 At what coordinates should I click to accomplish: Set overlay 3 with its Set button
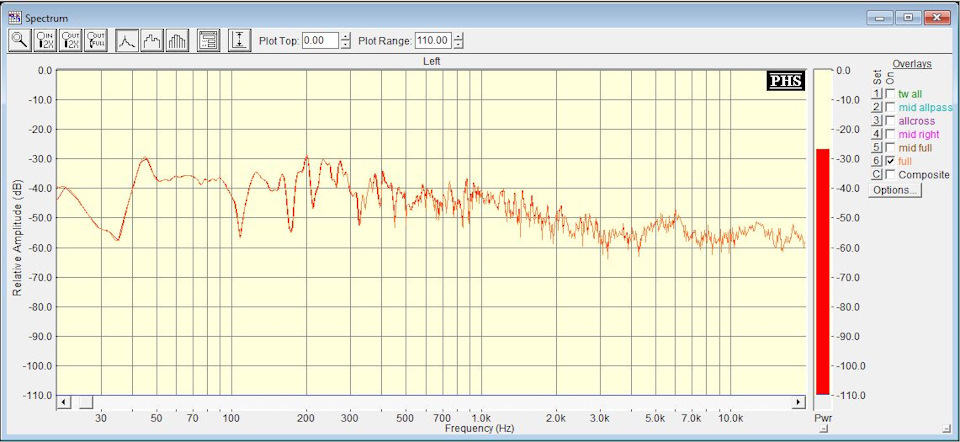(x=877, y=121)
